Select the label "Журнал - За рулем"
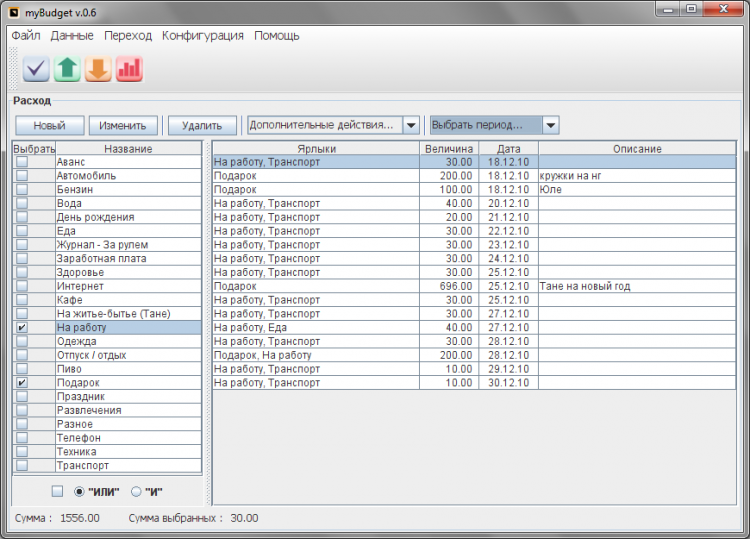 pyautogui.click(x=128, y=245)
